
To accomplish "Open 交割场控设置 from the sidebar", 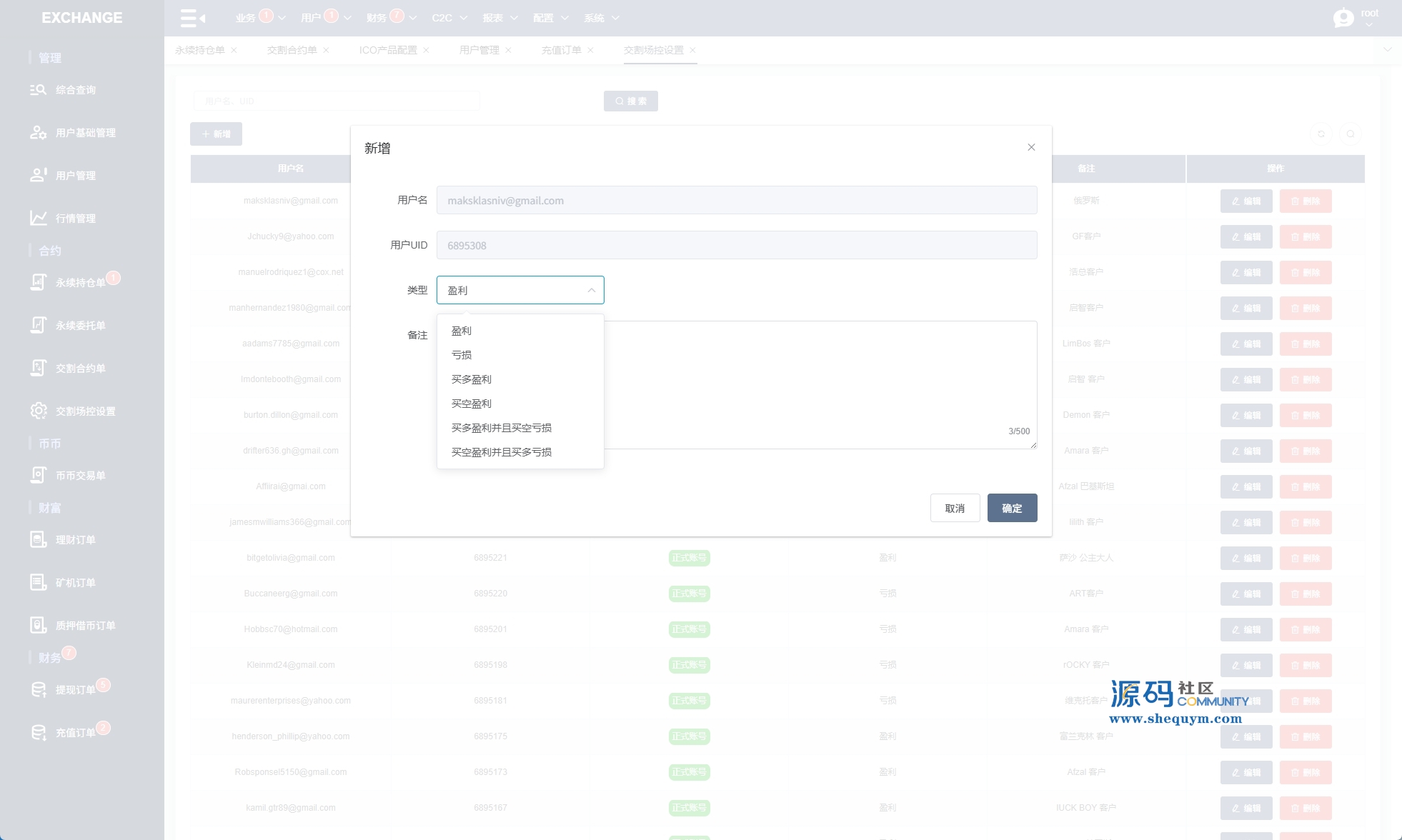I will 85,411.
